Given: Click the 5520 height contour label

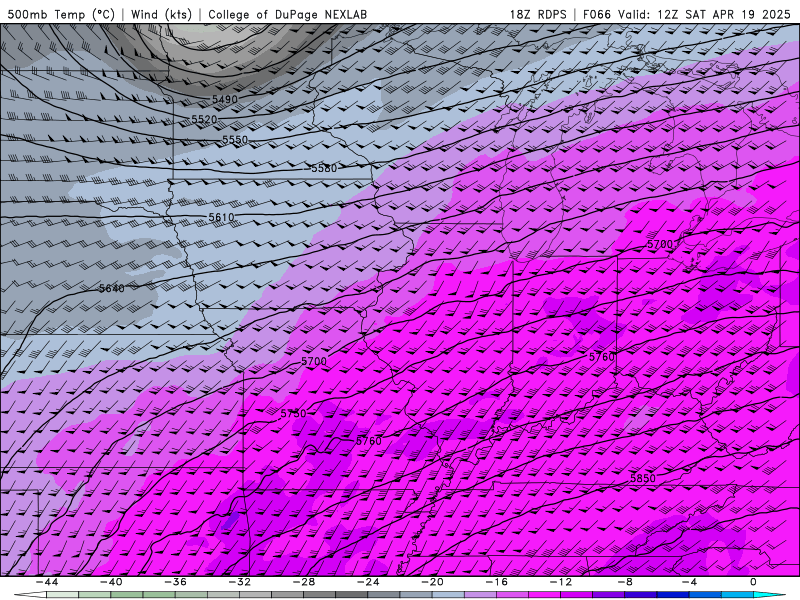Looking at the screenshot, I should (204, 119).
